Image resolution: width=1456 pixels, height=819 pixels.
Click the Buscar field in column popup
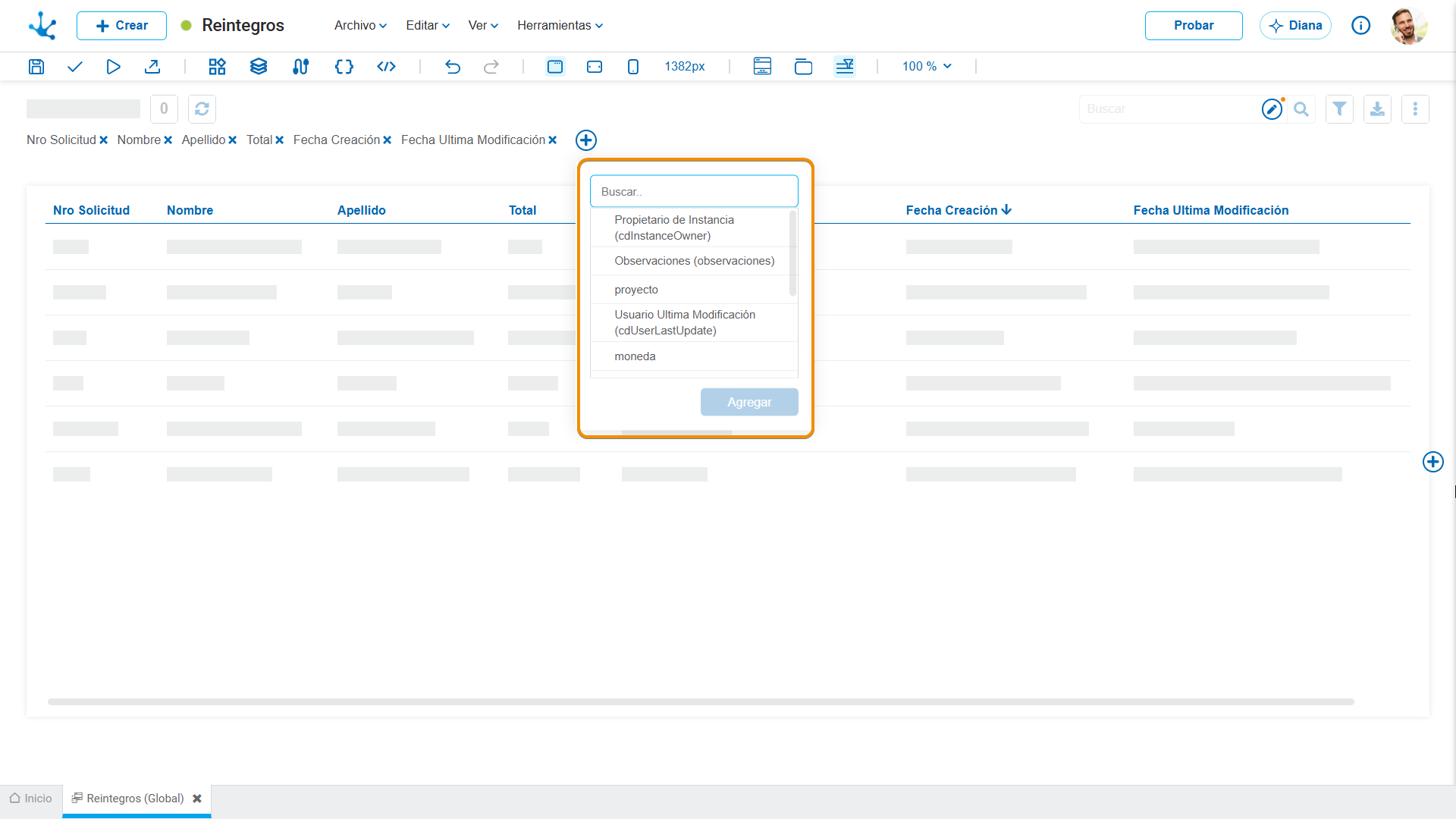[x=694, y=192]
